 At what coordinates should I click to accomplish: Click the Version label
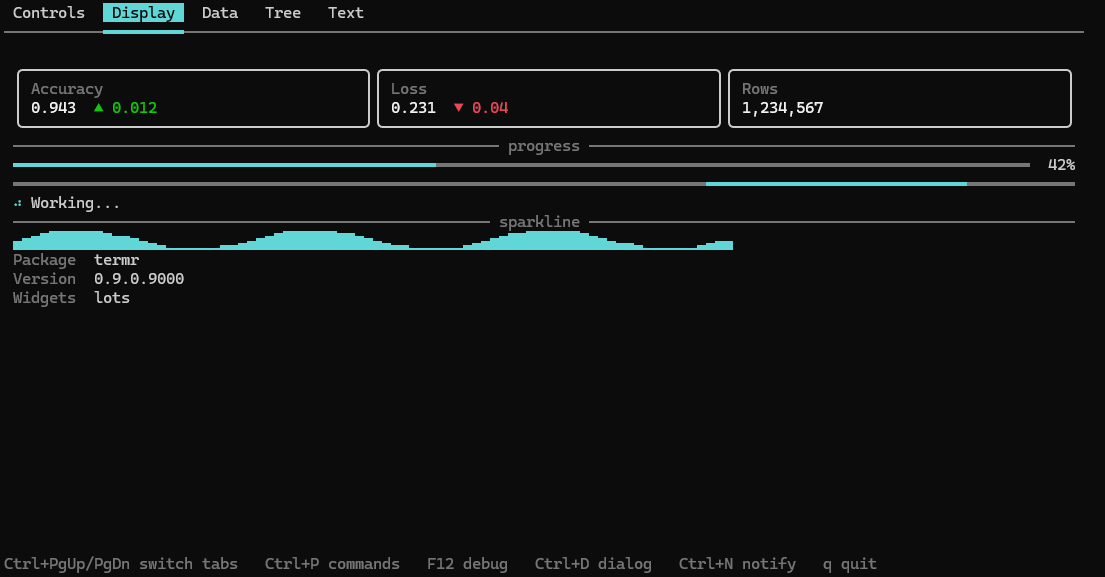click(44, 279)
